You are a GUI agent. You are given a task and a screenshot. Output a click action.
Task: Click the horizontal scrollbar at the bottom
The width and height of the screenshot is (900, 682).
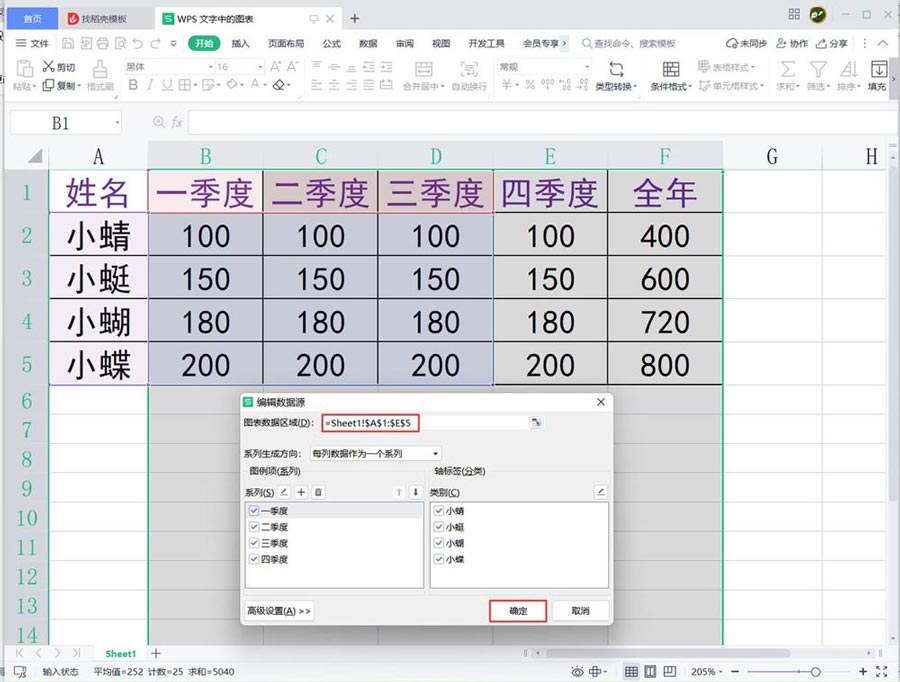668,653
